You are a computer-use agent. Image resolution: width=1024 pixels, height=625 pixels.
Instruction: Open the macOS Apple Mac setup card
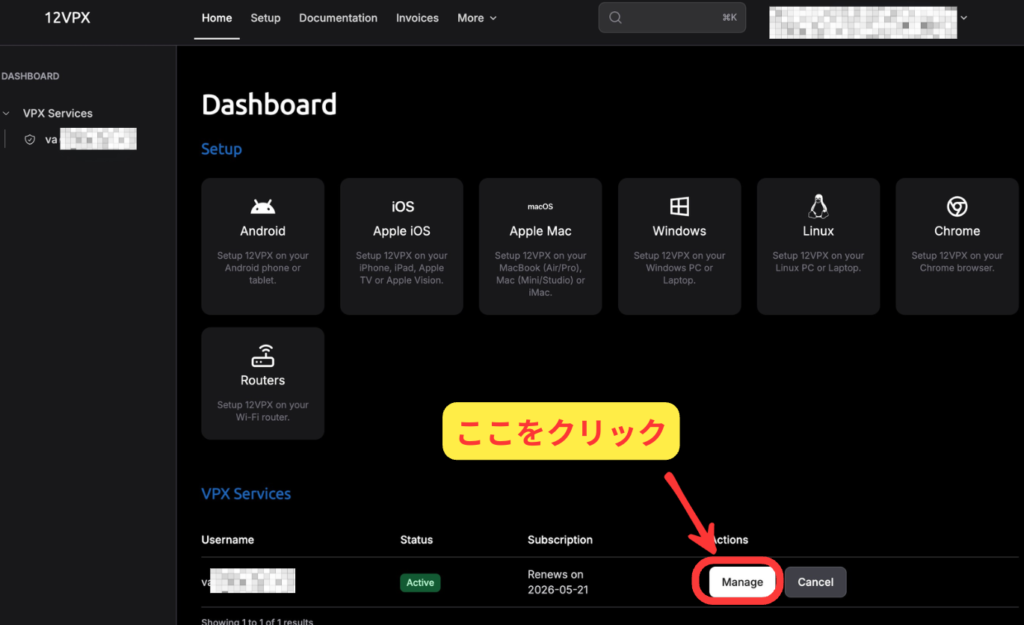coord(540,246)
